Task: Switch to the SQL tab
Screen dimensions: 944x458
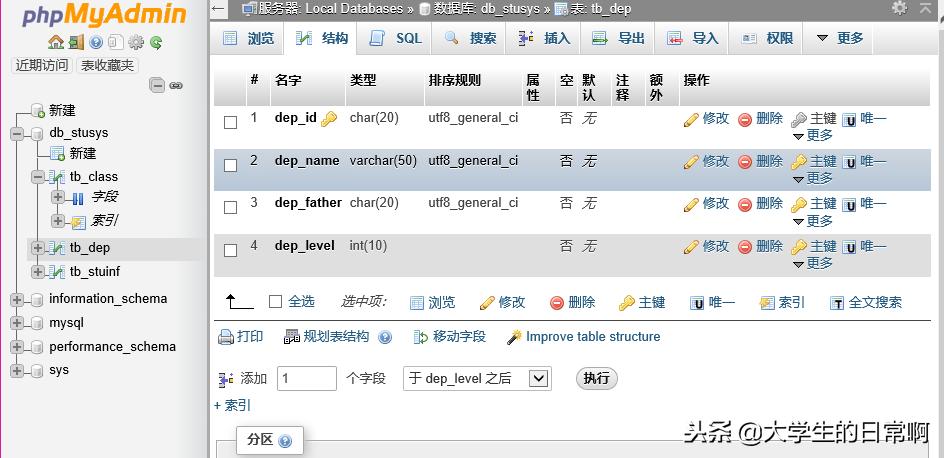Action: tap(395, 39)
